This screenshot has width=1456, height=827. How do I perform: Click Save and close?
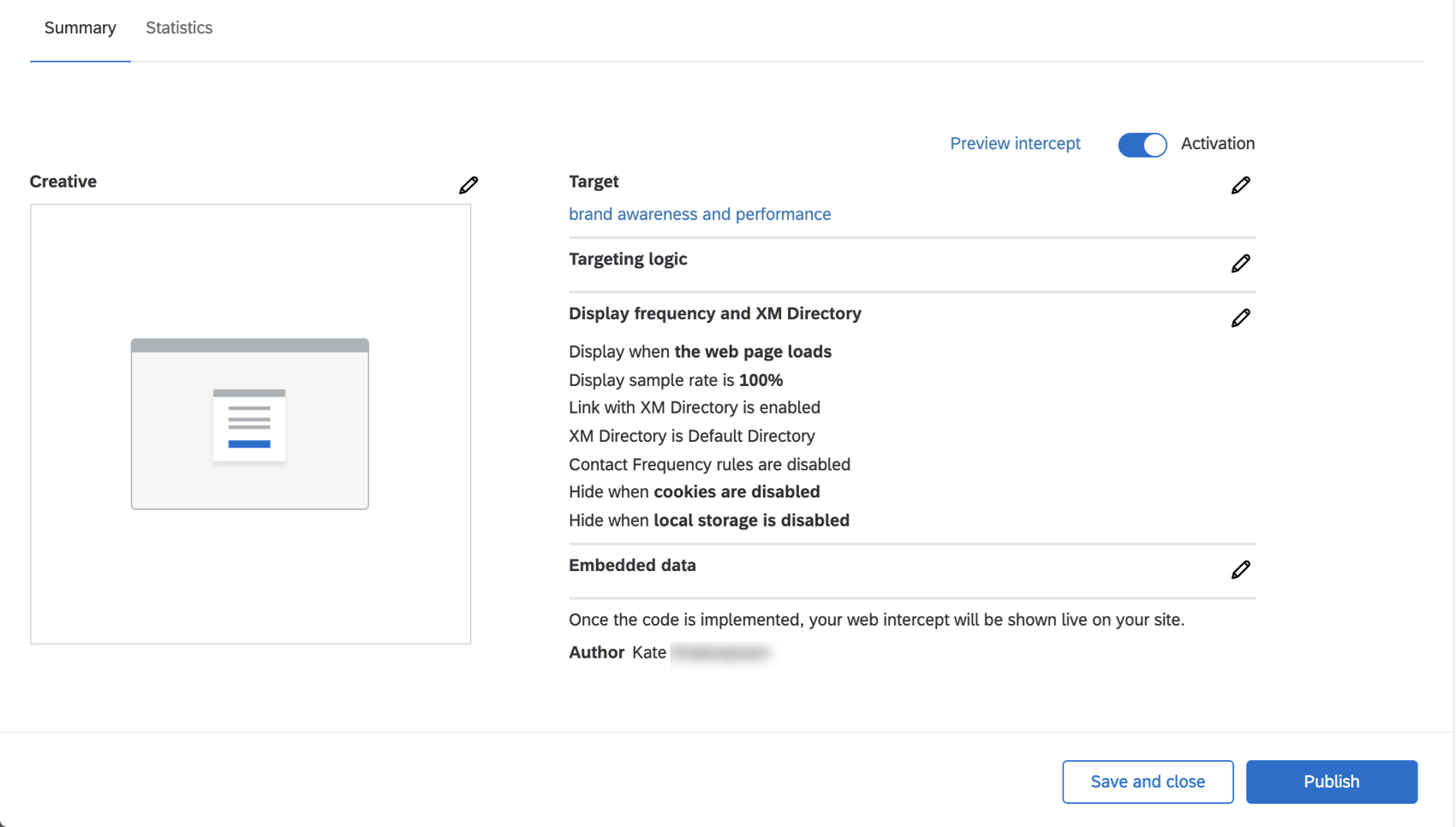click(1148, 781)
